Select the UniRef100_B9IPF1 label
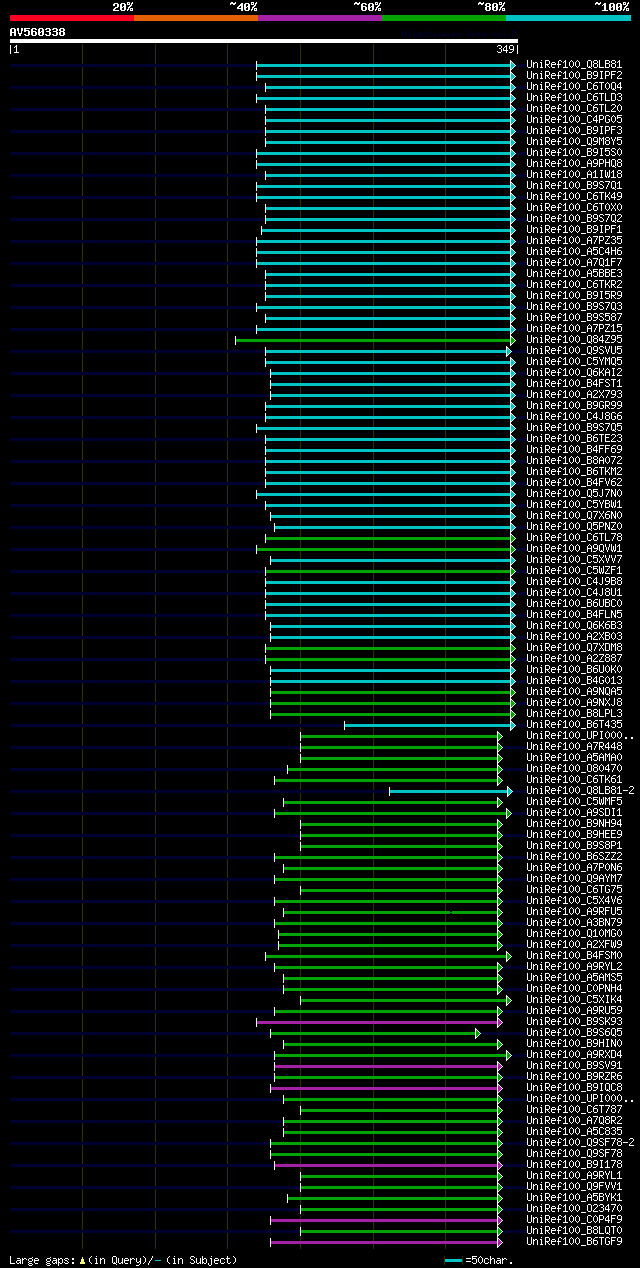Viewport: 640px width, 1268px height. point(574,230)
